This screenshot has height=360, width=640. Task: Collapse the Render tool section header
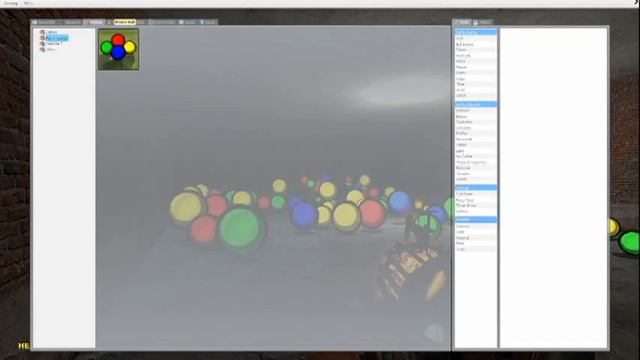(476, 220)
